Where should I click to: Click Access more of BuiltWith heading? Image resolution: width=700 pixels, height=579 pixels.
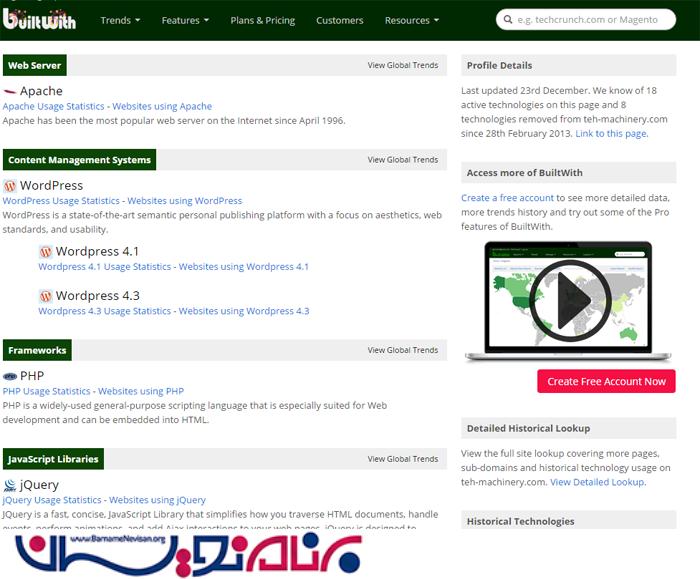pyautogui.click(x=525, y=173)
